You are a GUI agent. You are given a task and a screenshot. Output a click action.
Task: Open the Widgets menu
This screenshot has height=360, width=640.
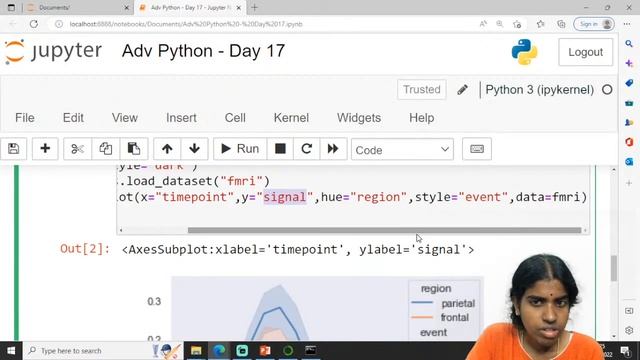[x=359, y=118]
